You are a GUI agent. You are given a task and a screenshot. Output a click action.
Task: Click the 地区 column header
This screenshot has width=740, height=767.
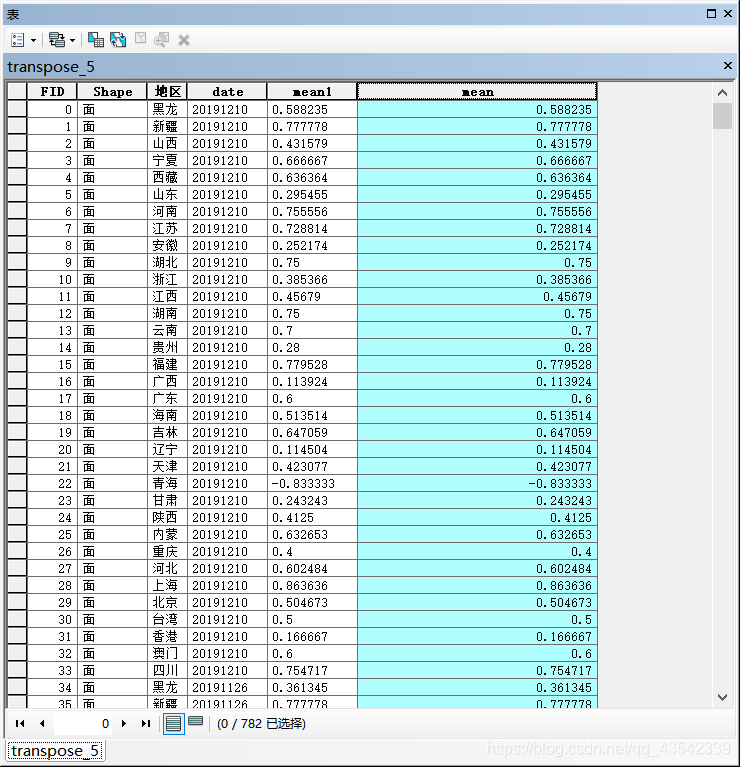point(167,91)
